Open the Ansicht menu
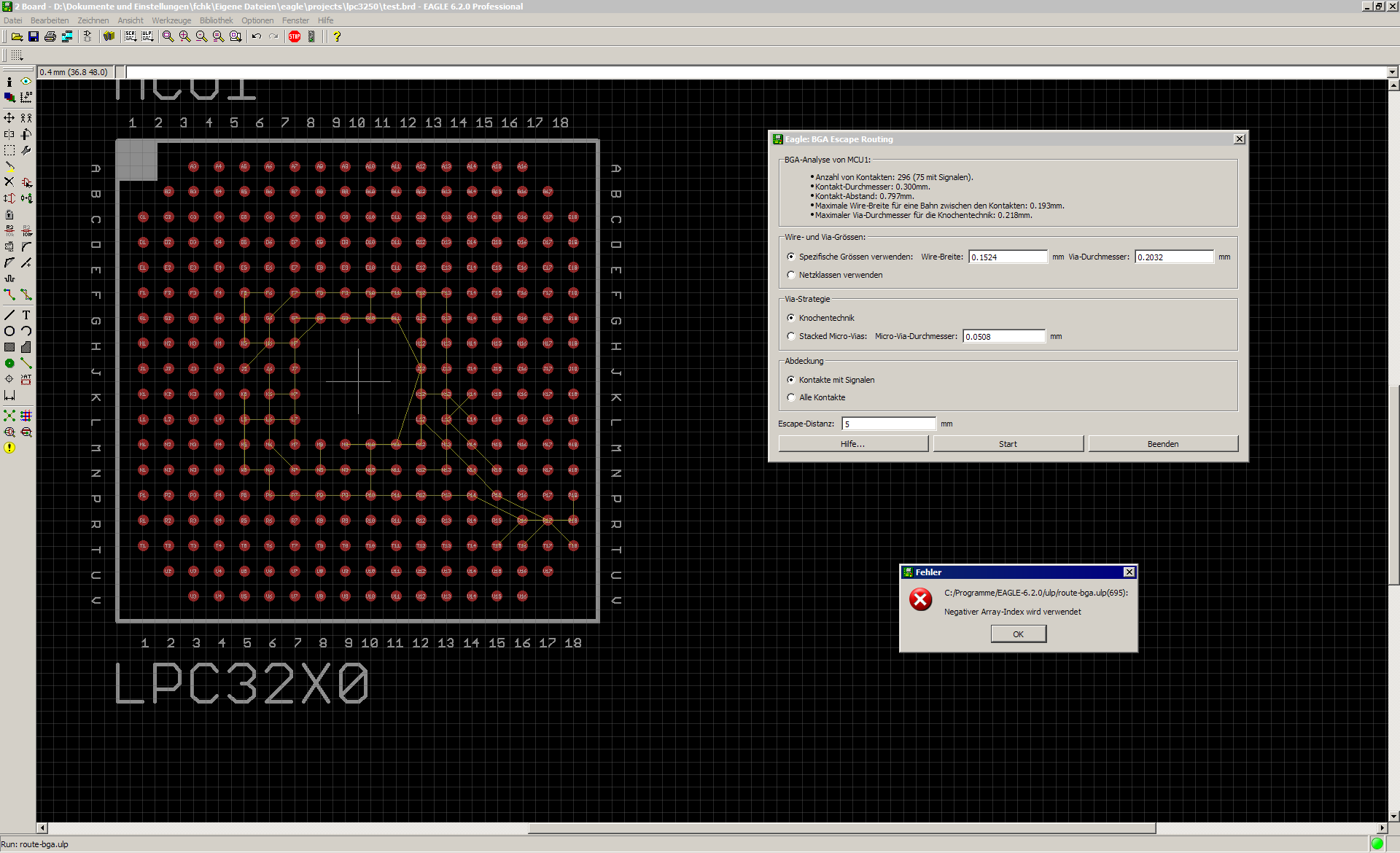This screenshot has width=1400, height=853. 131,20
